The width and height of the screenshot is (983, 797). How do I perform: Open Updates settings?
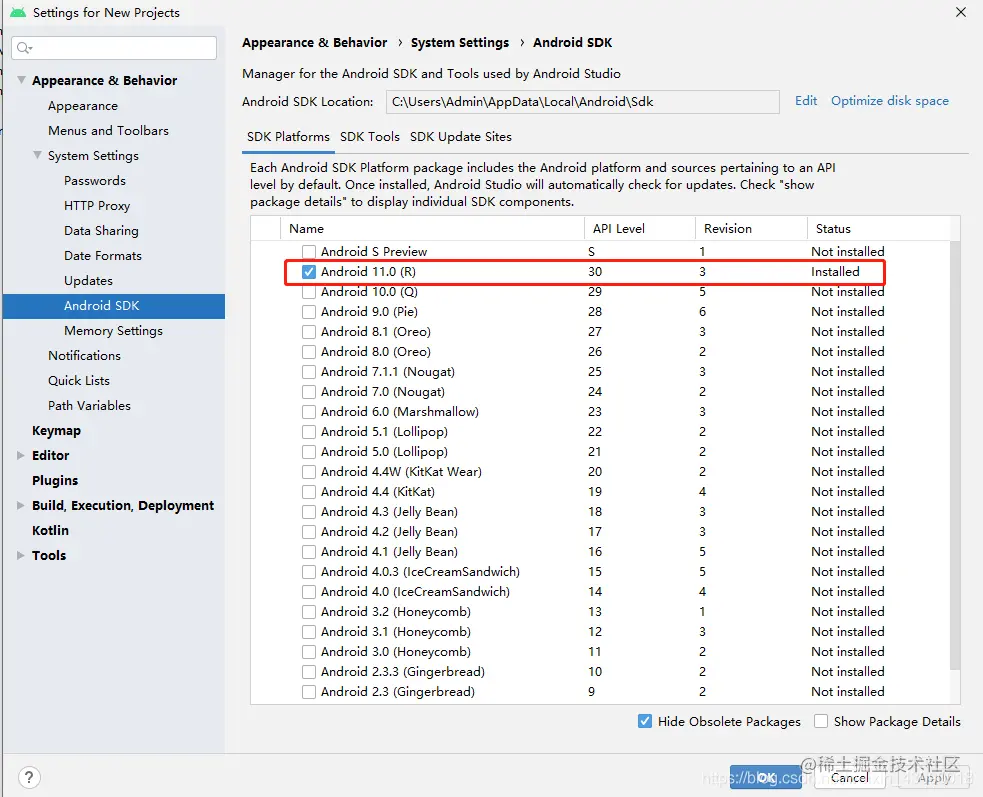pos(88,281)
